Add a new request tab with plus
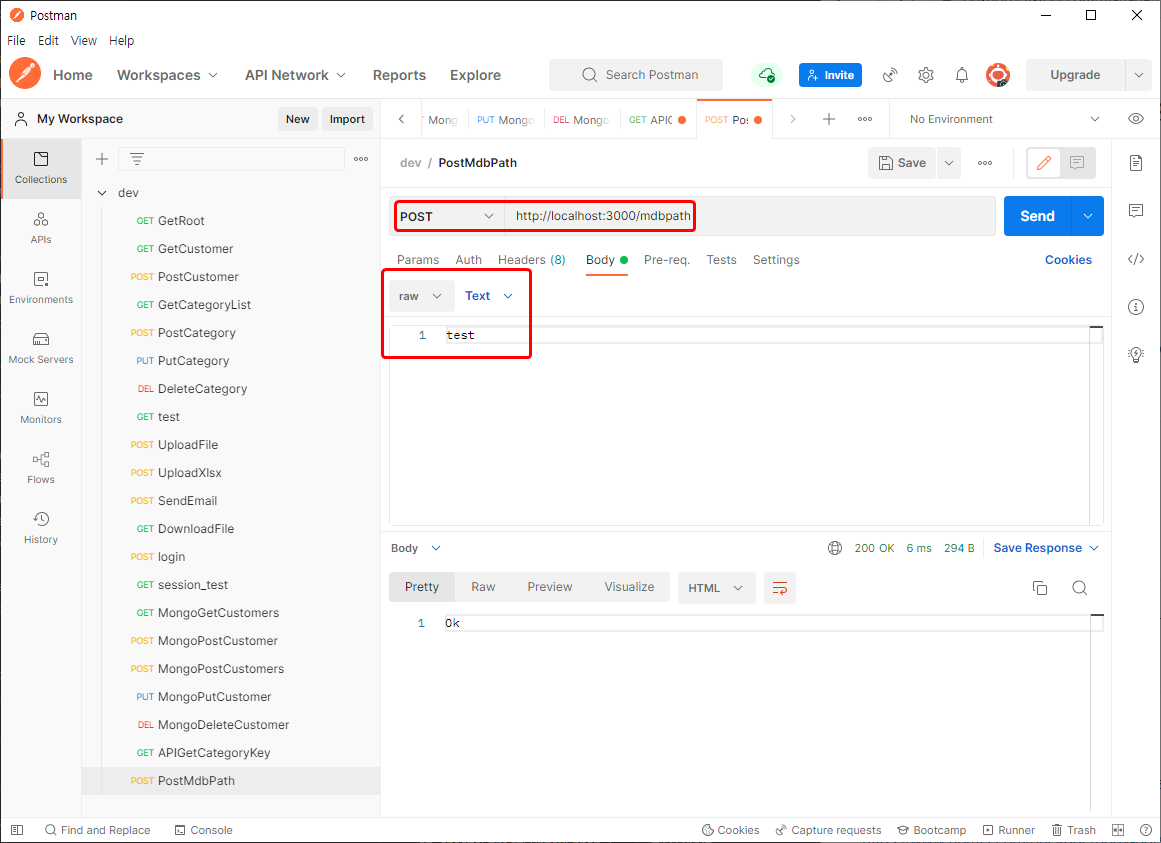 (829, 119)
